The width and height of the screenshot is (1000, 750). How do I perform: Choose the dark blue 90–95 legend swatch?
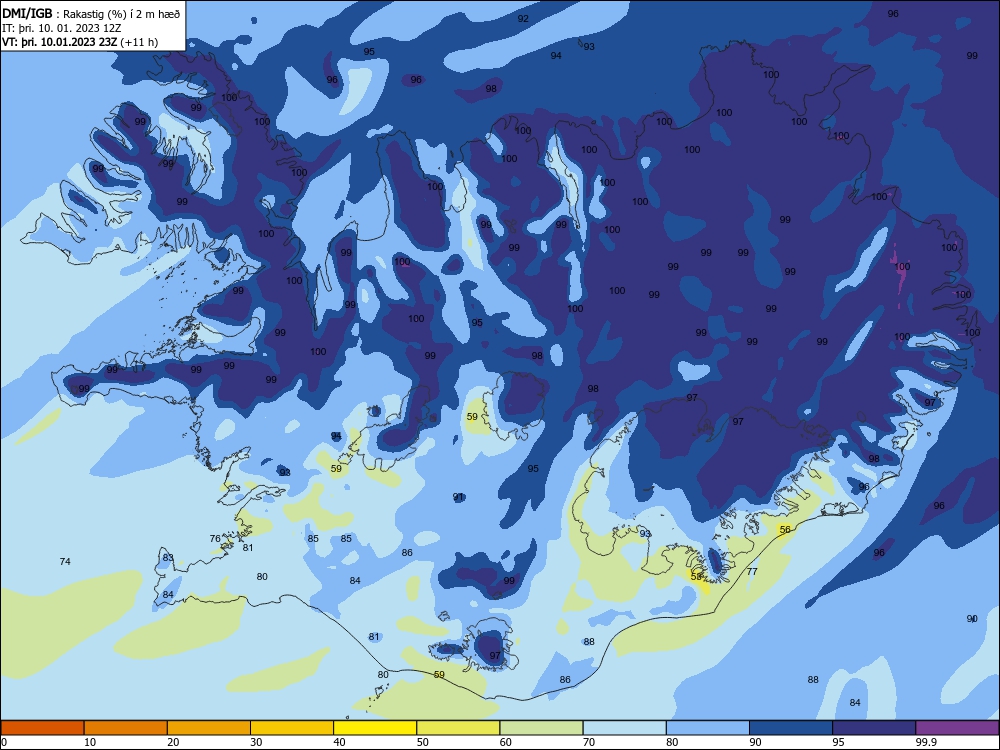(791, 728)
